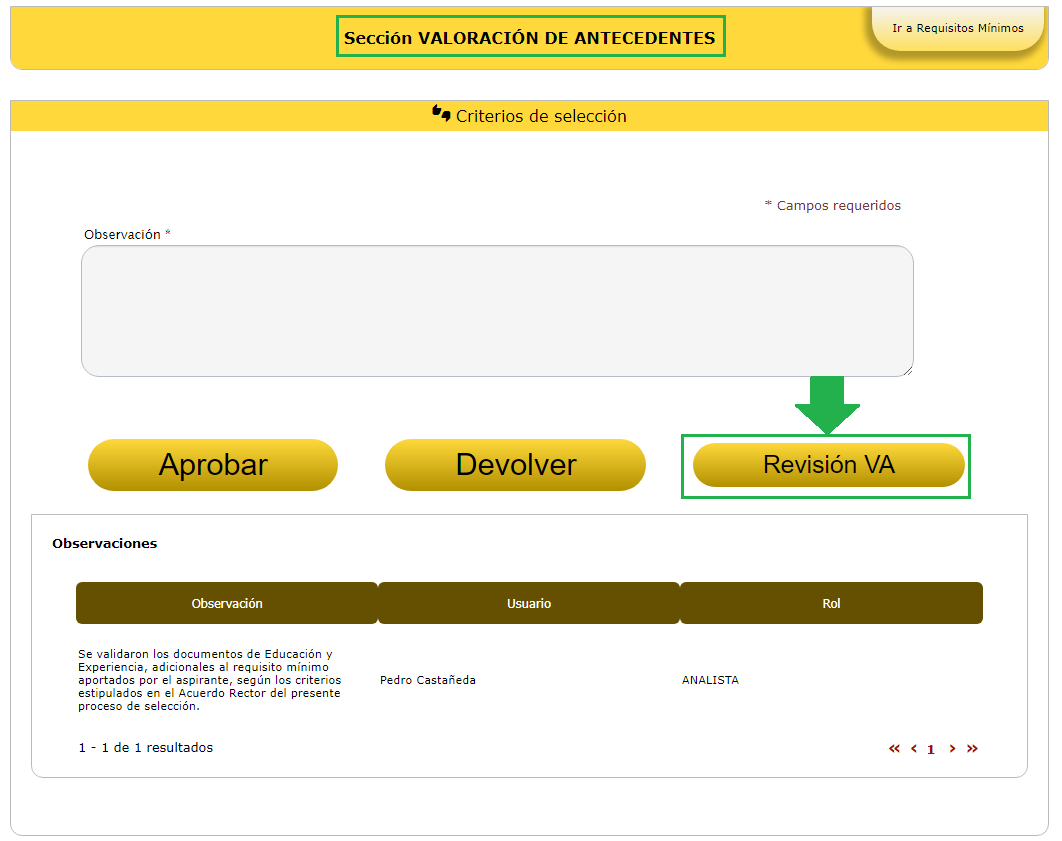Go to first page of observations
This screenshot has width=1062, height=841.
click(894, 749)
